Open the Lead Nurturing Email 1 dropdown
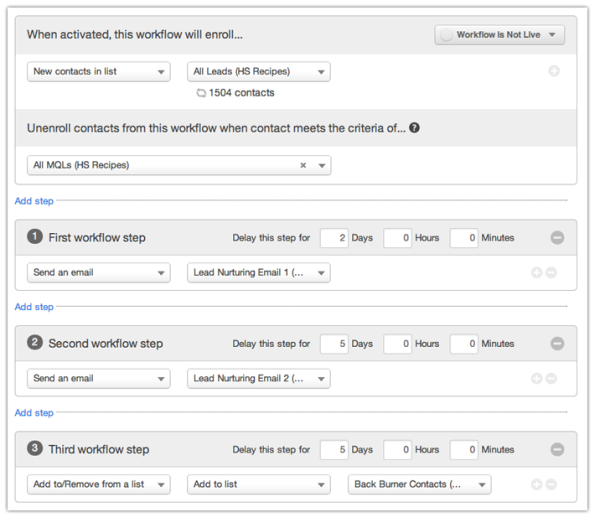The image size is (600, 523). pos(258,272)
